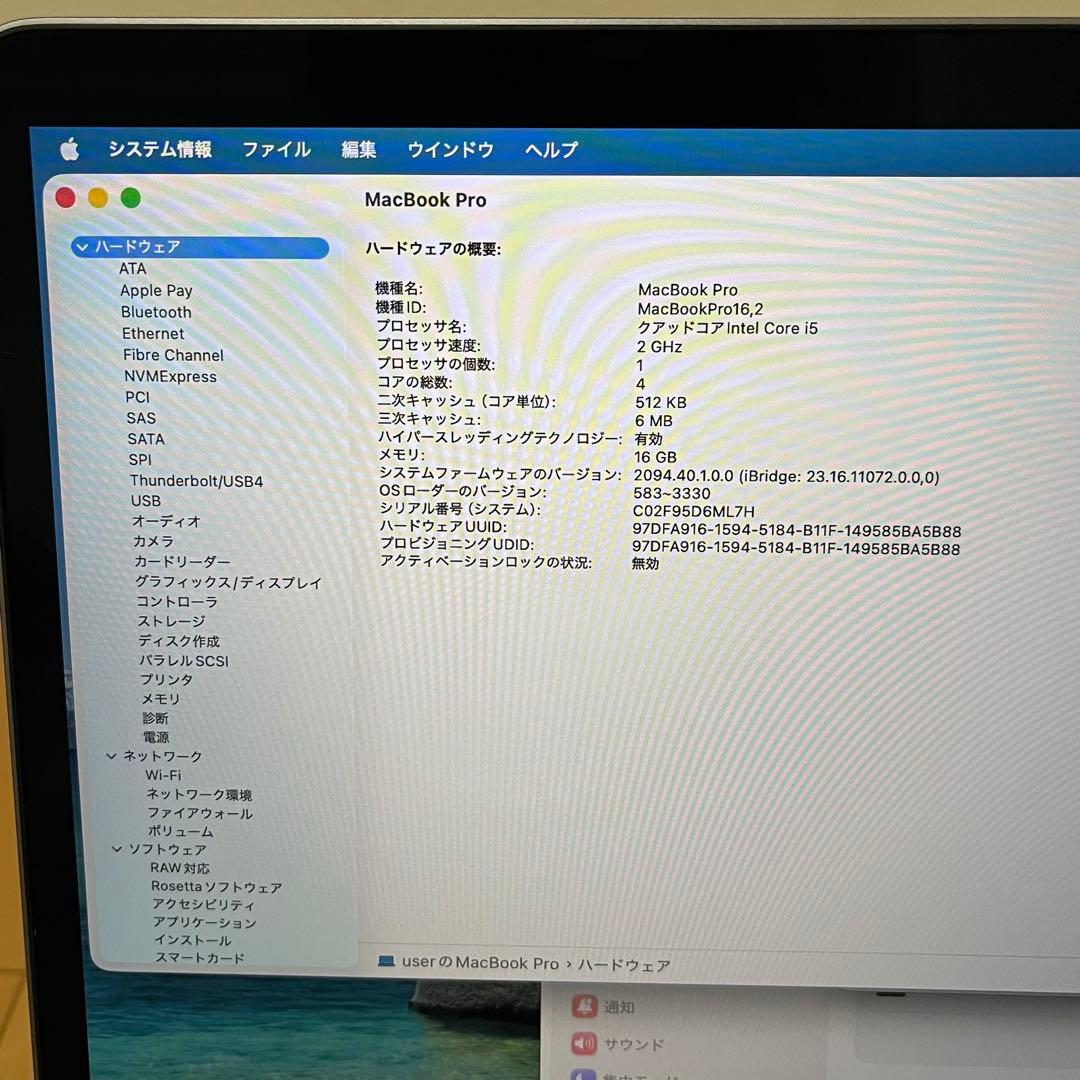The height and width of the screenshot is (1080, 1080).
Task: Select オーディオ in the sidebar
Action: tap(166, 521)
